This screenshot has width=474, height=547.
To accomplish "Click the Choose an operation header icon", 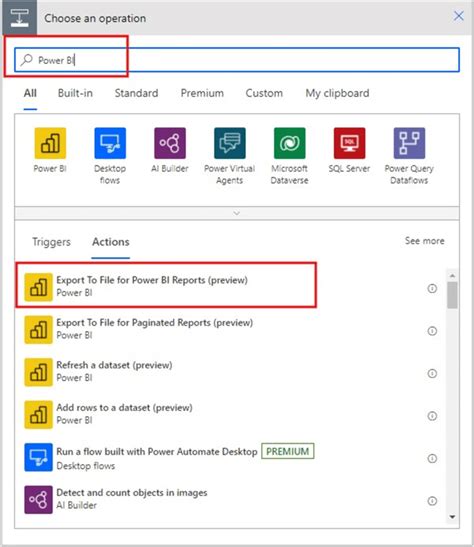I will (20, 18).
